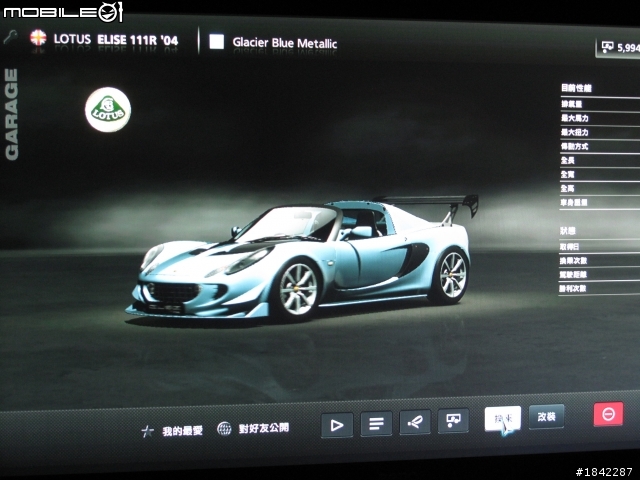Click the red remove car button
This screenshot has height=480, width=640.
pos(608,414)
